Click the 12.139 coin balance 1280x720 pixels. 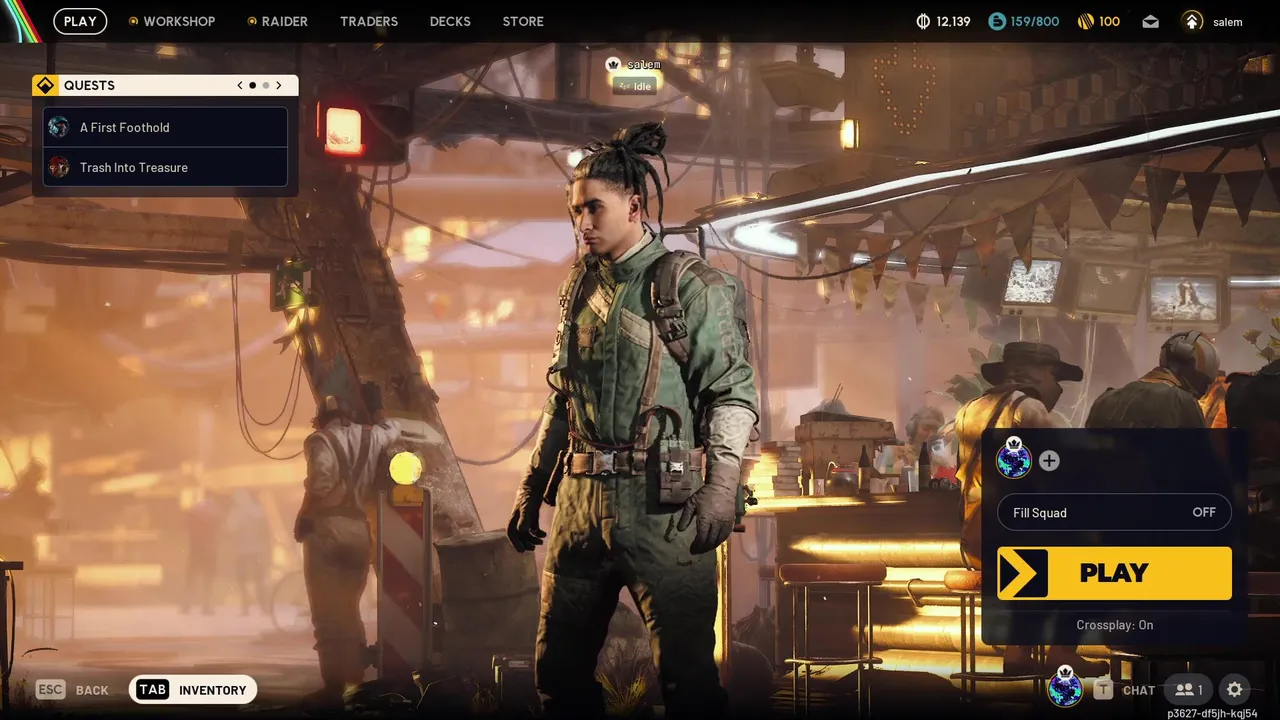953,22
